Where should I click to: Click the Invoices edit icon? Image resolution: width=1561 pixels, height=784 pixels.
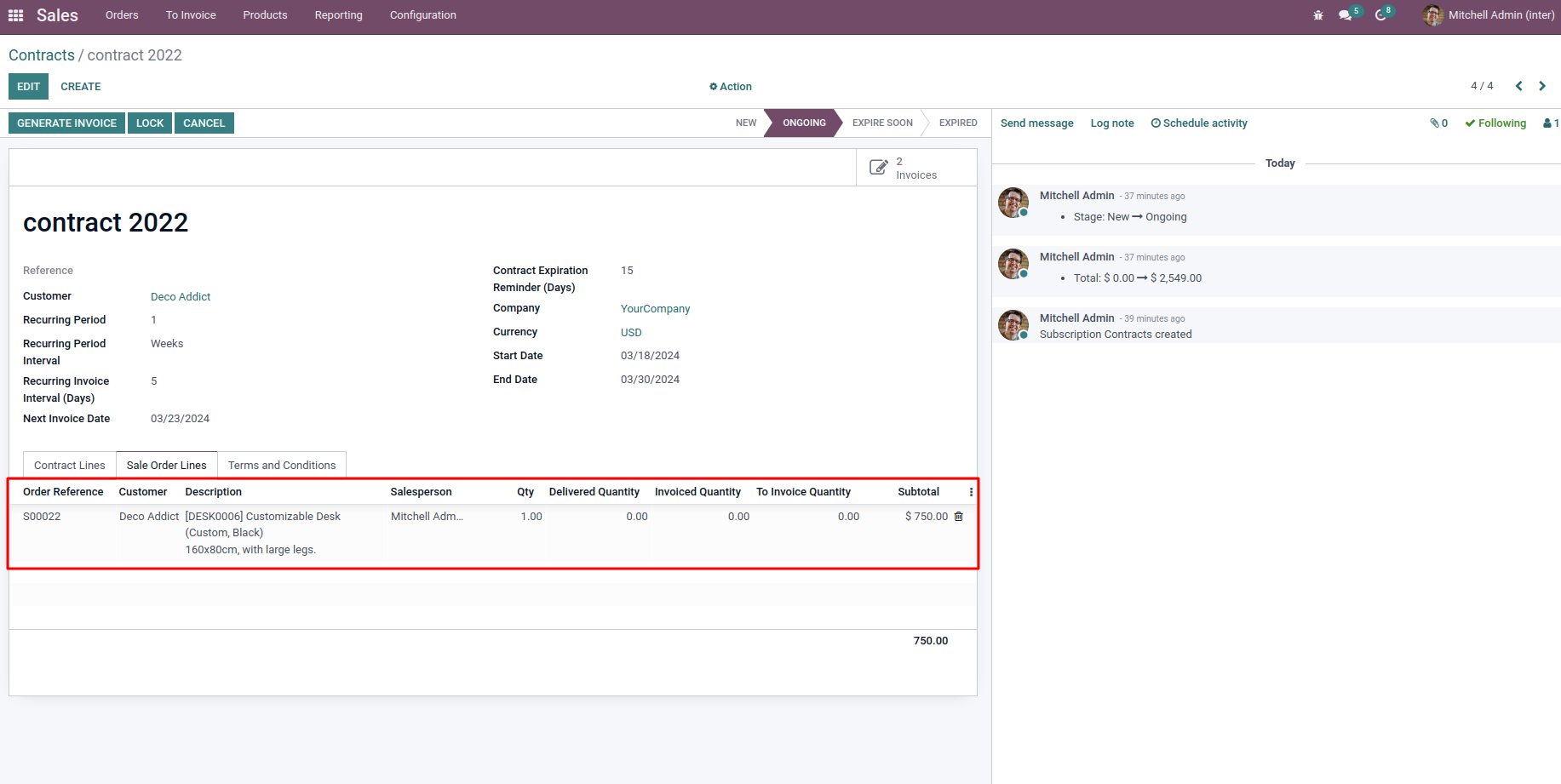[x=879, y=168]
